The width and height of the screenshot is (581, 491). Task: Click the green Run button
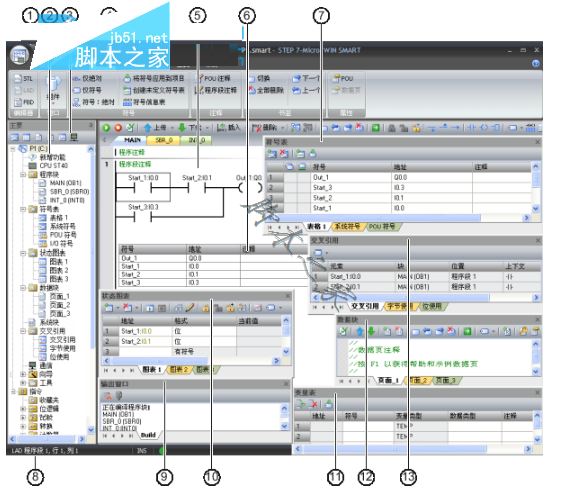(106, 128)
